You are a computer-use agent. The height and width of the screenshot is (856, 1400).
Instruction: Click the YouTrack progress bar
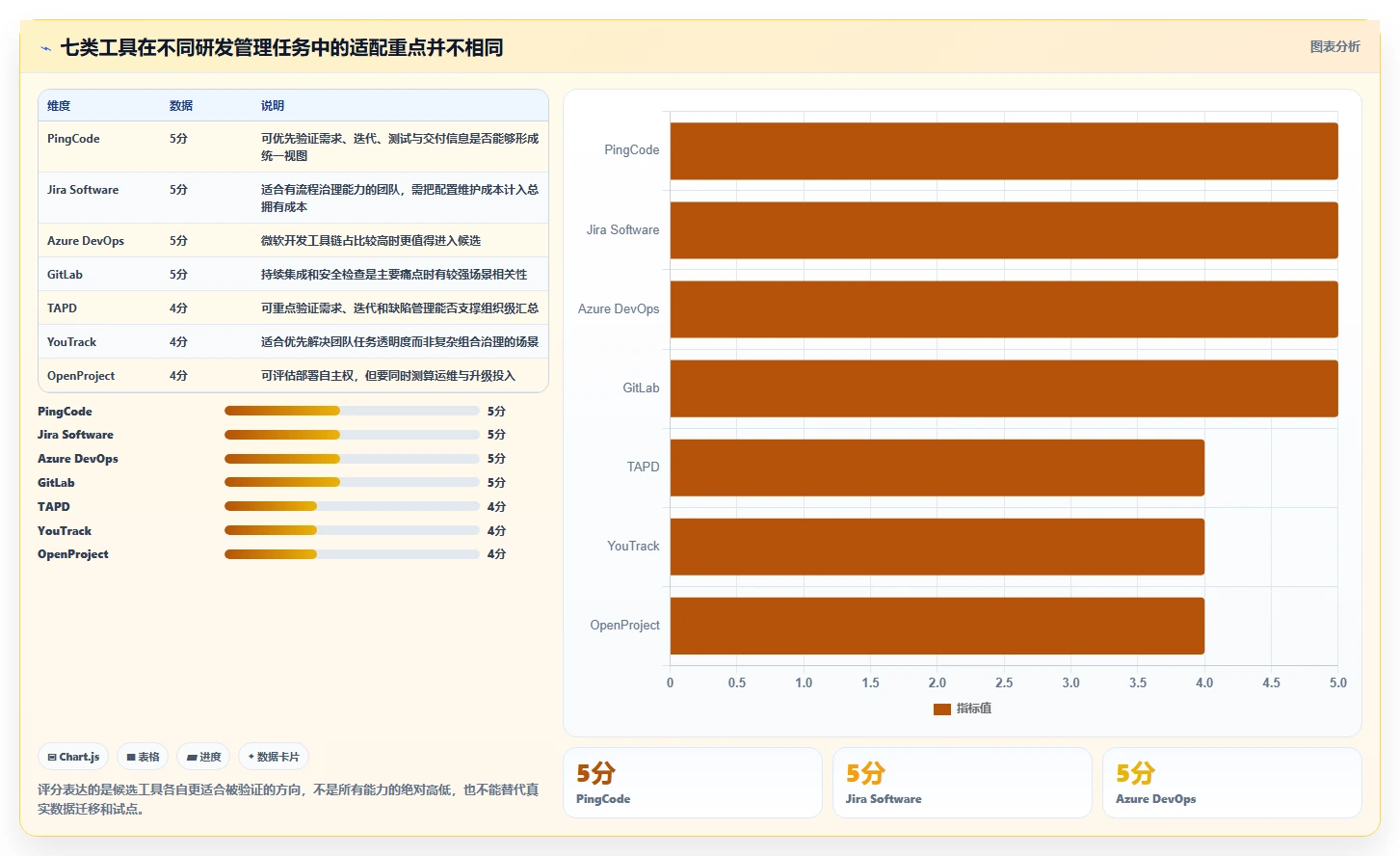(x=352, y=530)
